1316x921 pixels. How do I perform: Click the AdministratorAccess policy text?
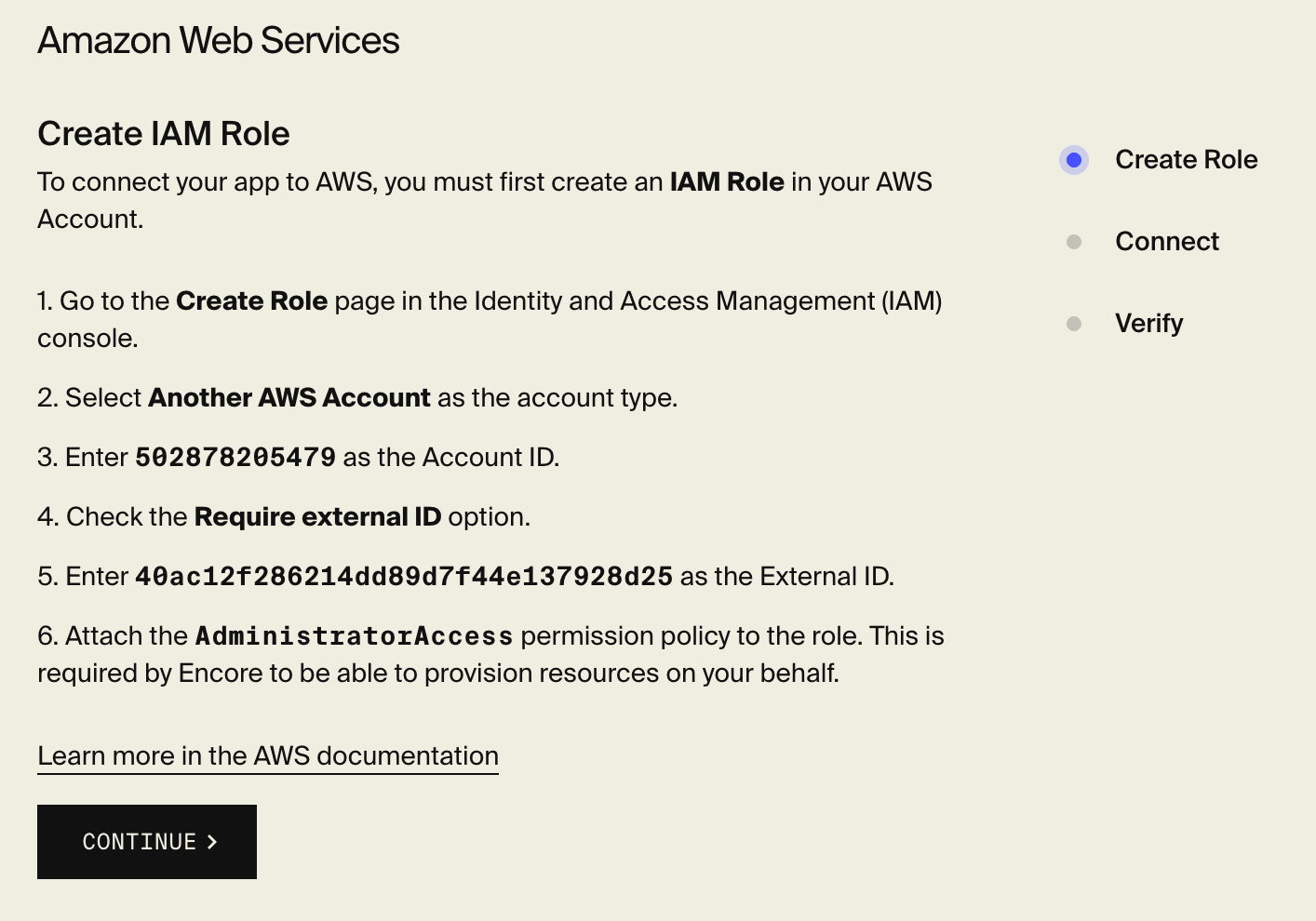354,635
